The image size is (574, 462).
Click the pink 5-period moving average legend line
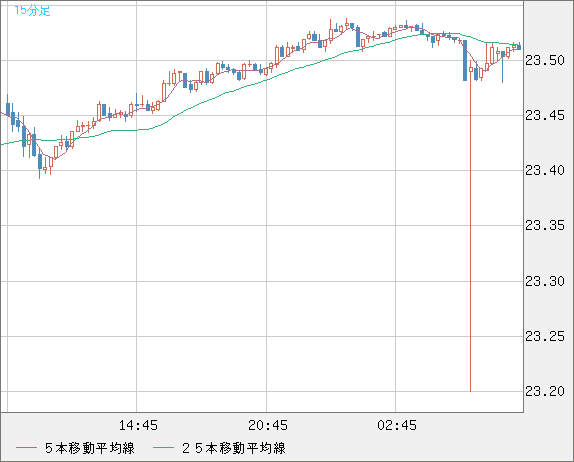pos(26,448)
